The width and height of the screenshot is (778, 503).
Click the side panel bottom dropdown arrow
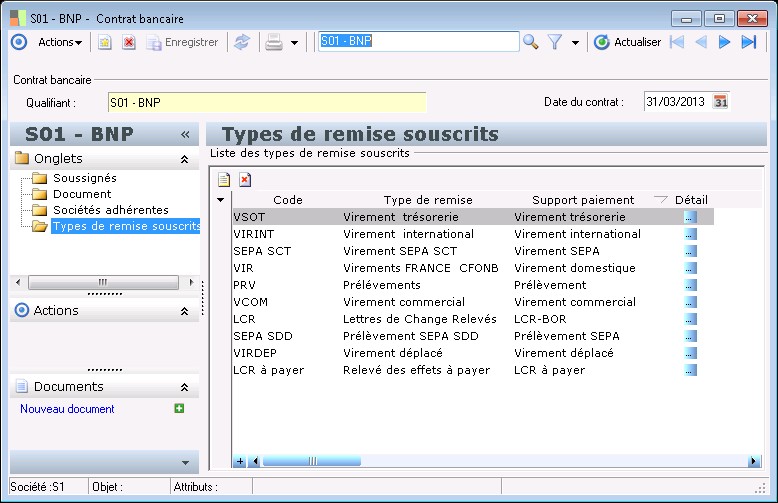(x=185, y=462)
